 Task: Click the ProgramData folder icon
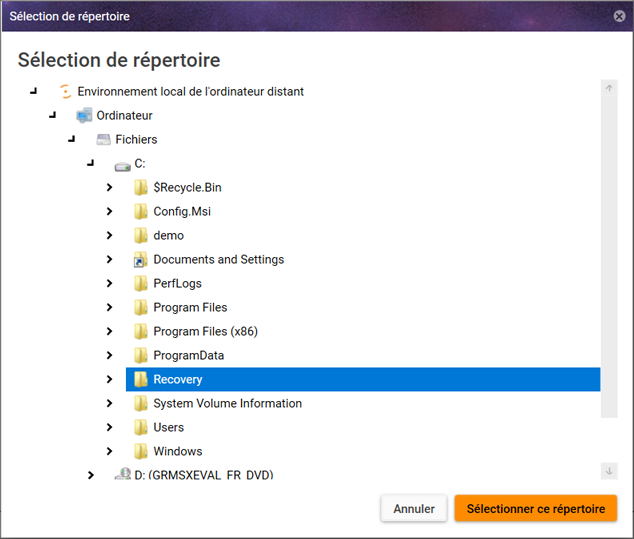tap(141, 355)
